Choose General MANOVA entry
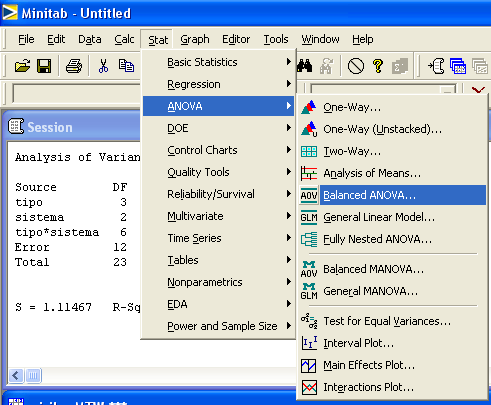 392,291
